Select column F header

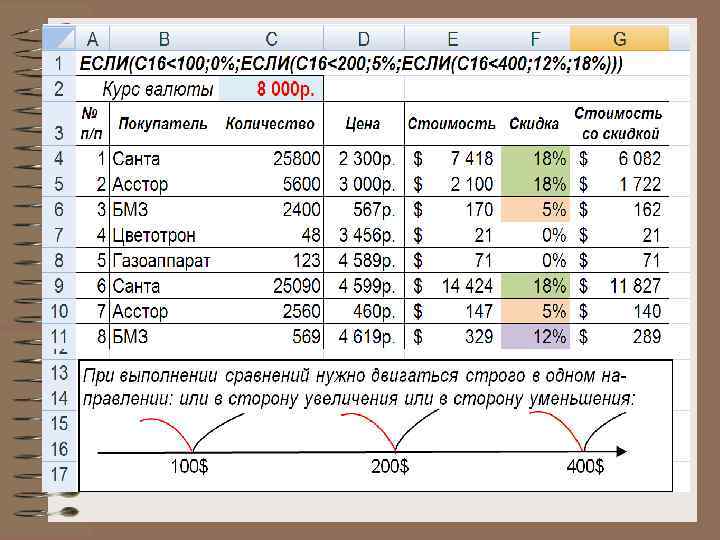535,39
